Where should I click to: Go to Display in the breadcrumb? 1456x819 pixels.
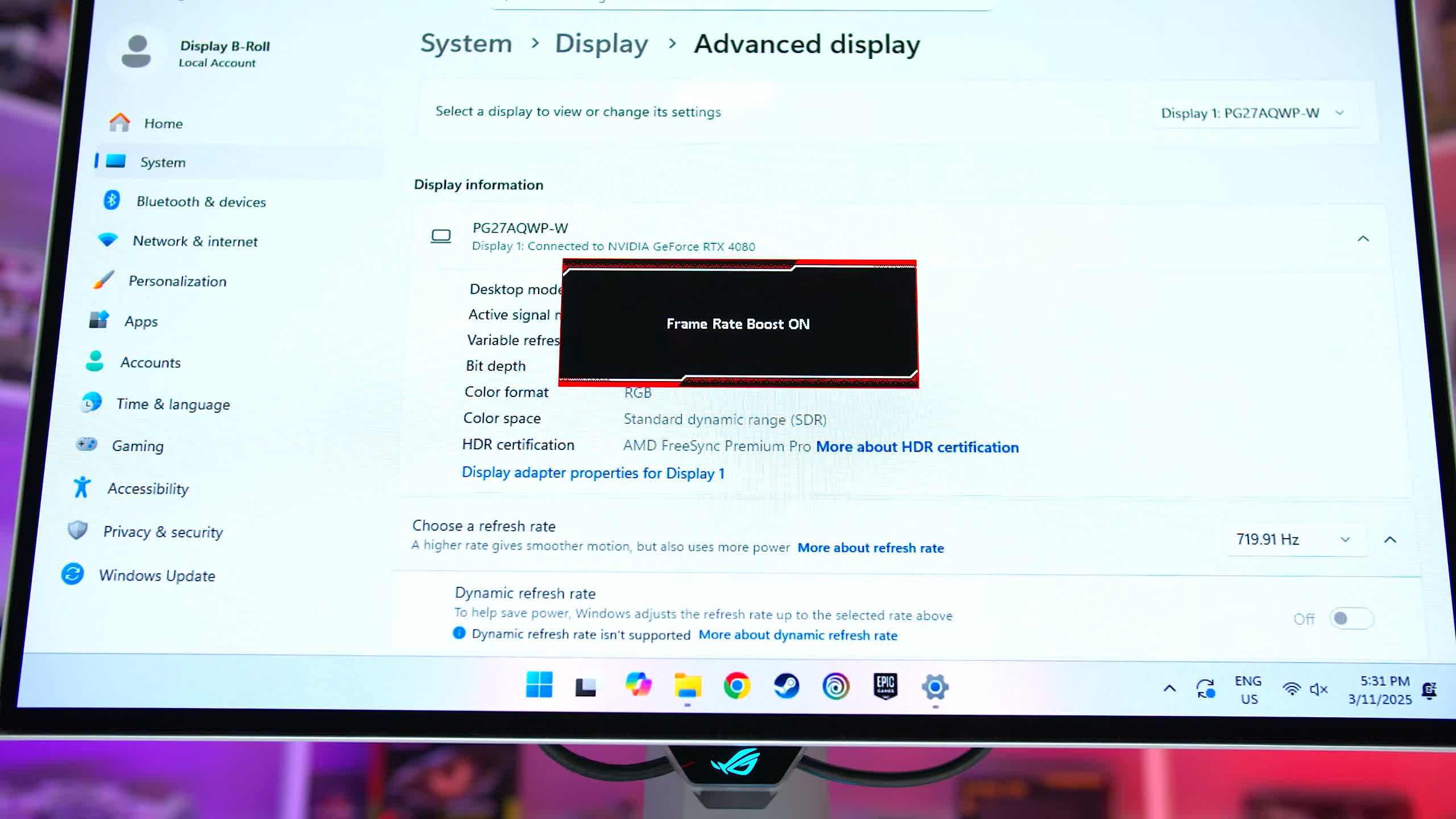pyautogui.click(x=602, y=43)
